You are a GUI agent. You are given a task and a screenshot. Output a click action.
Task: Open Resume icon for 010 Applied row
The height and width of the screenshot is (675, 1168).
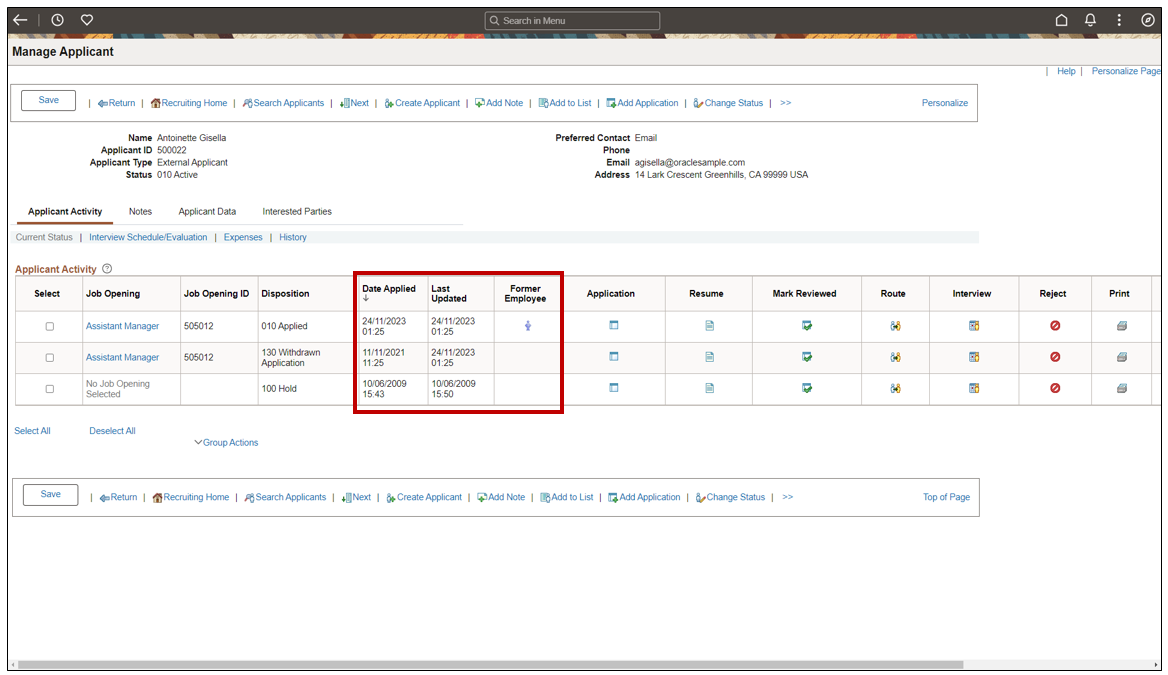[x=710, y=326]
